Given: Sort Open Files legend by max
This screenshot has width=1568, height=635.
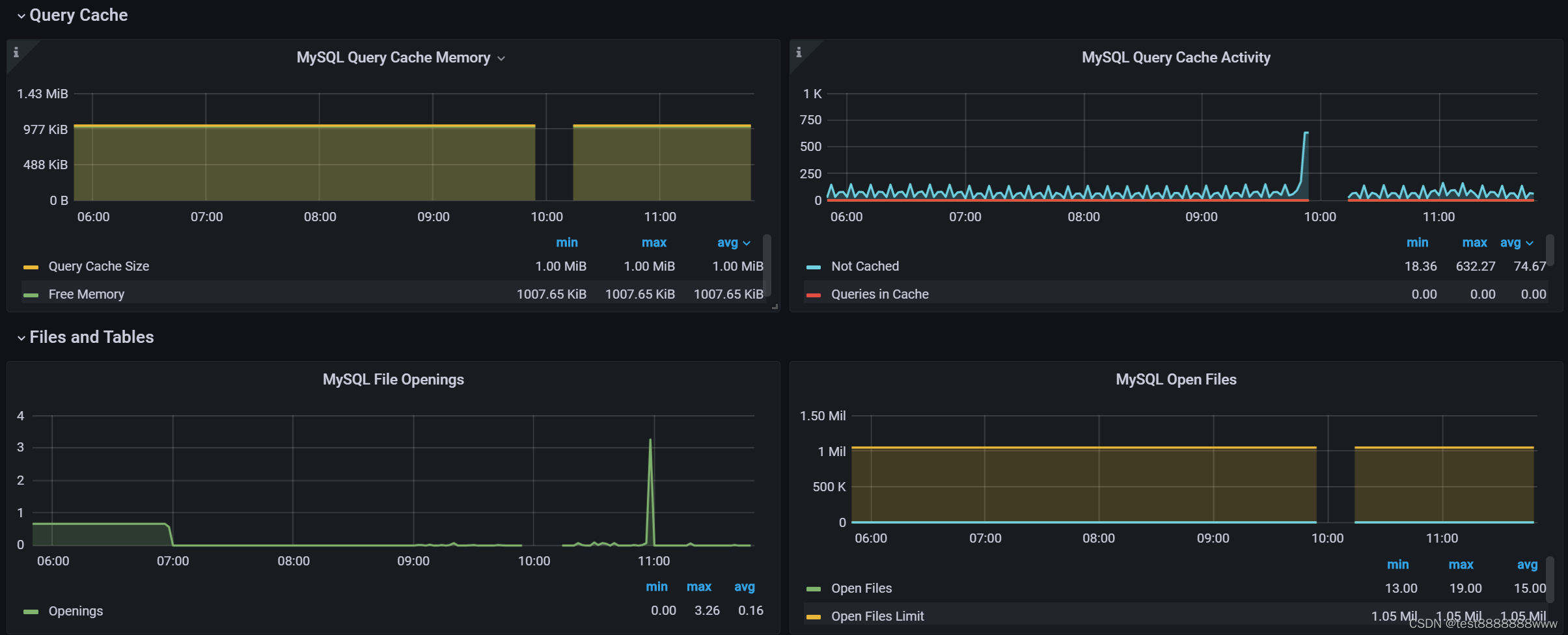Looking at the screenshot, I should click(1461, 565).
